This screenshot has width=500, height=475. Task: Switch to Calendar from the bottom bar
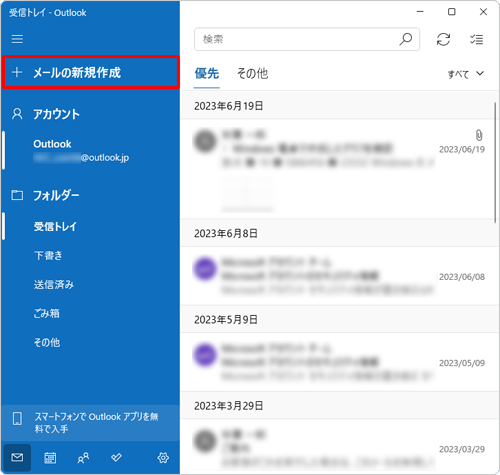tap(50, 458)
